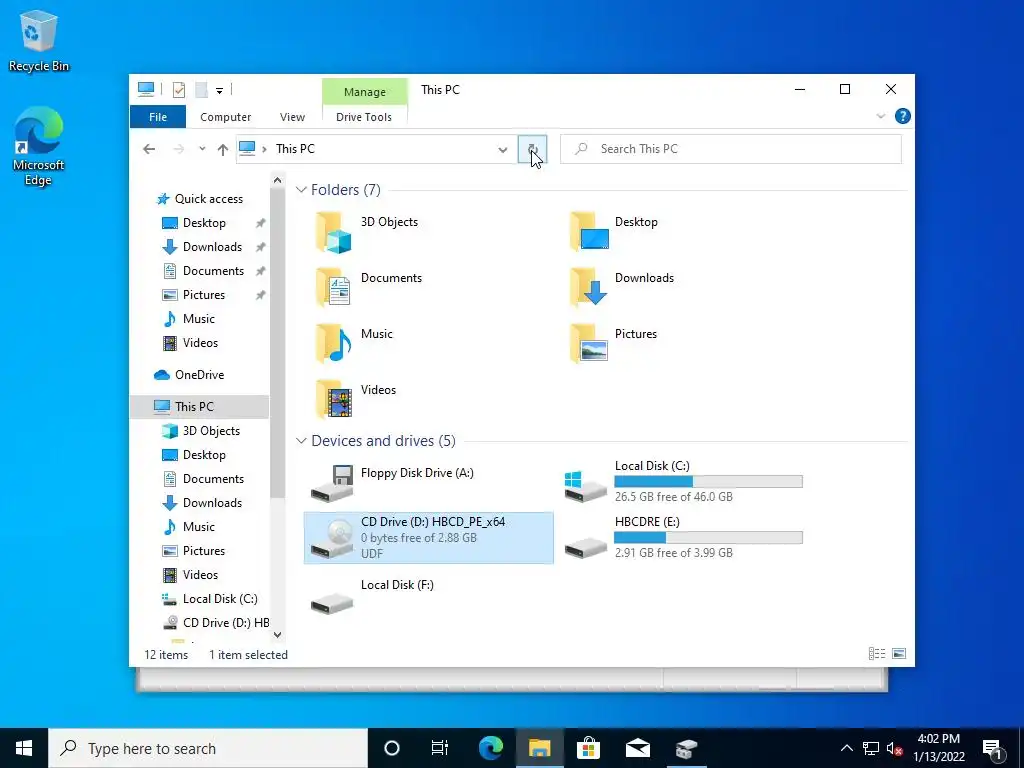
Task: Select Local Disk (F:) drive
Action: 372,595
